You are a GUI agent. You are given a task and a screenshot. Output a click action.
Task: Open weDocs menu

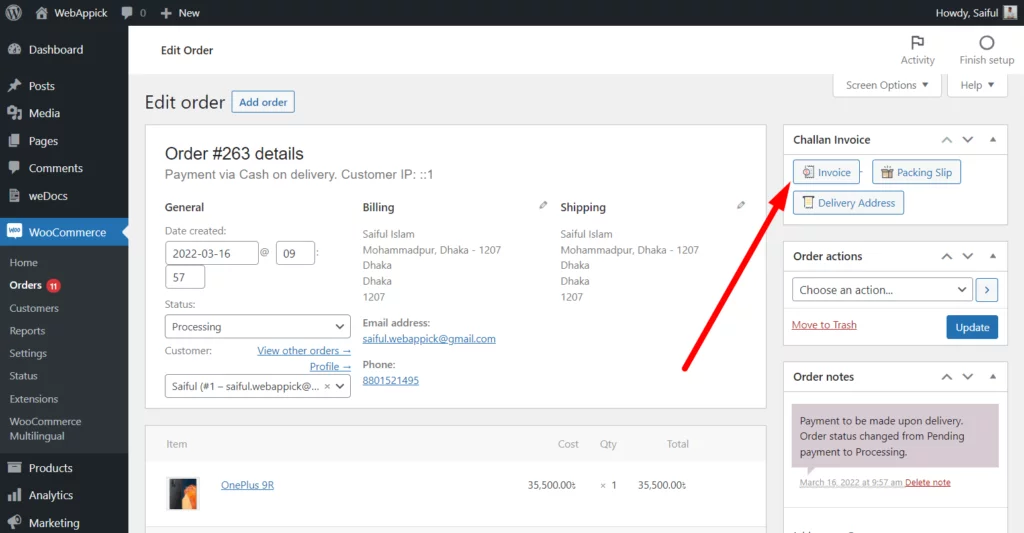(x=64, y=195)
